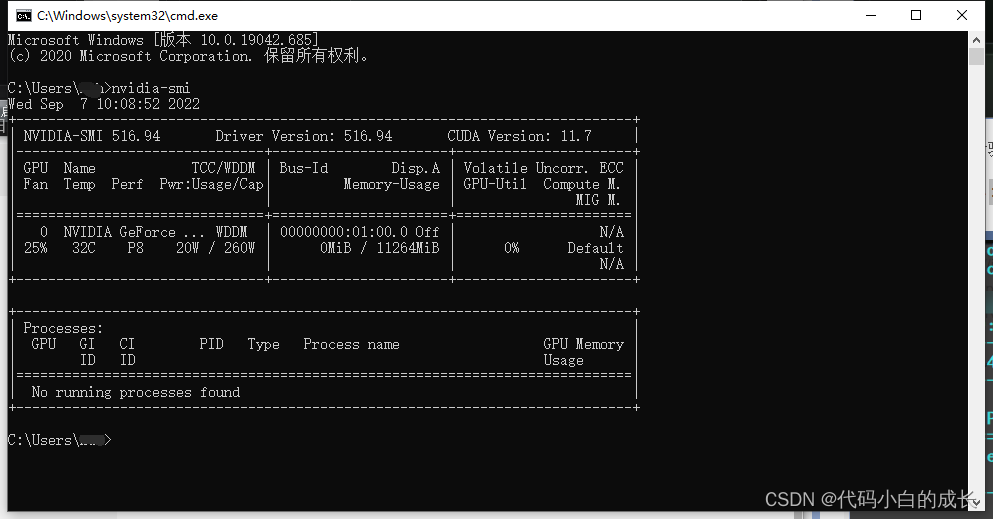Click the 'NVIDIA GeForce ...' GPU name
This screenshot has height=519, width=993.
point(134,232)
